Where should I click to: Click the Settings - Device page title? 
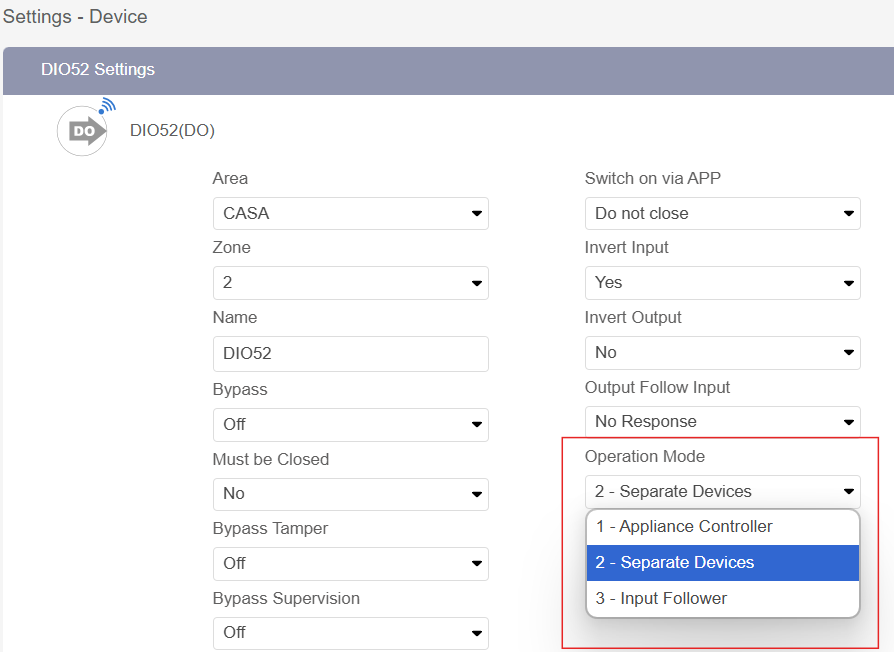coord(75,17)
